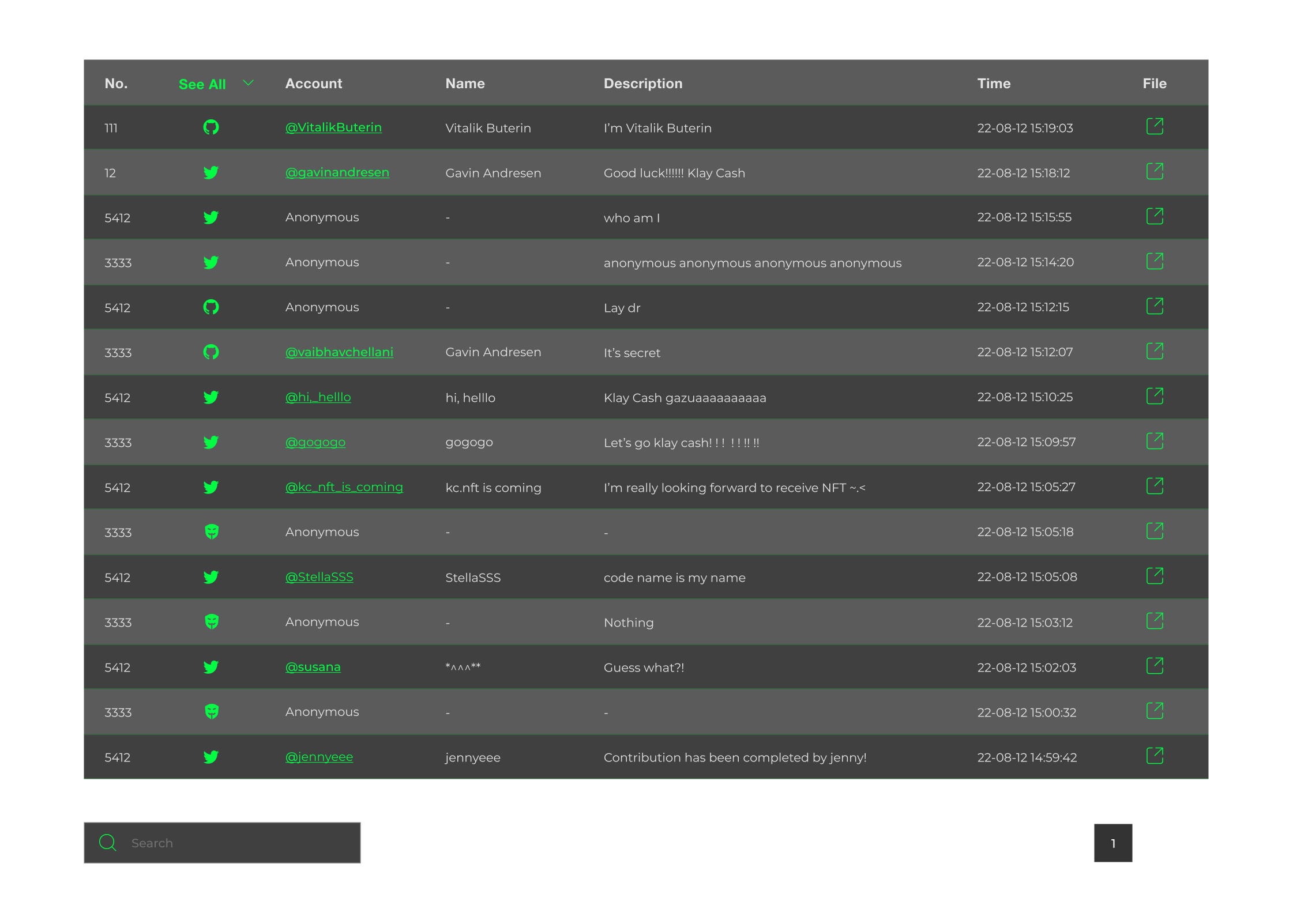Expand the See All filter dropdown
Viewport: 1293px width, 924px height.
tap(202, 84)
